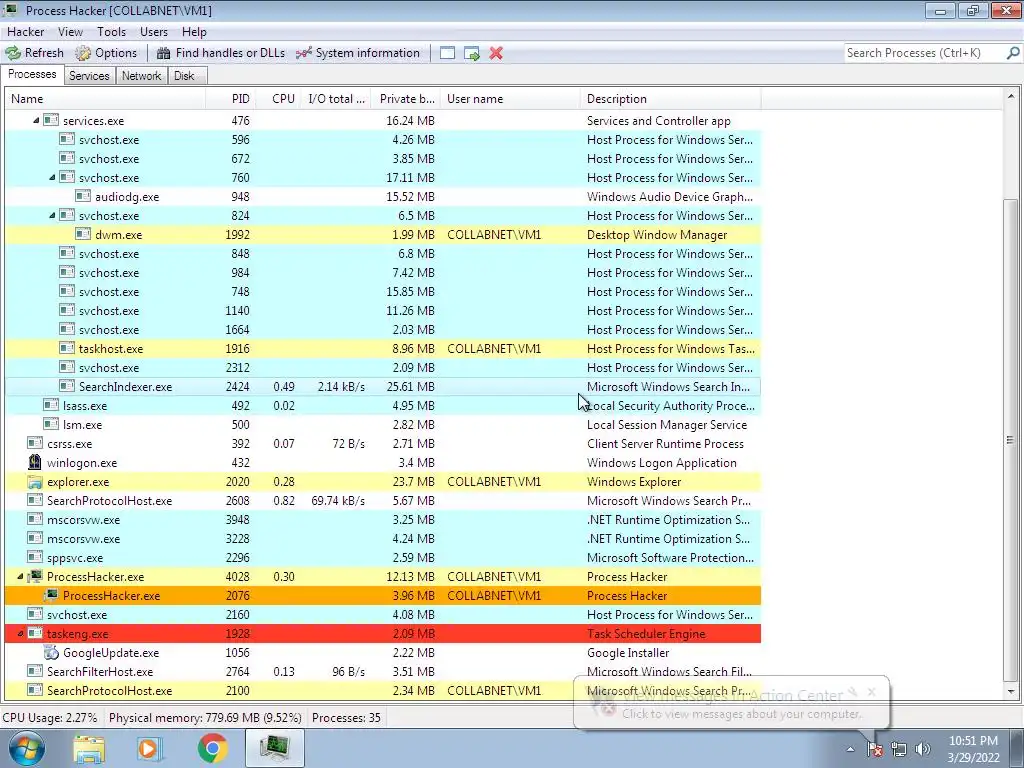Click find window and thread icon
The height and width of the screenshot is (768, 1024).
472,53
